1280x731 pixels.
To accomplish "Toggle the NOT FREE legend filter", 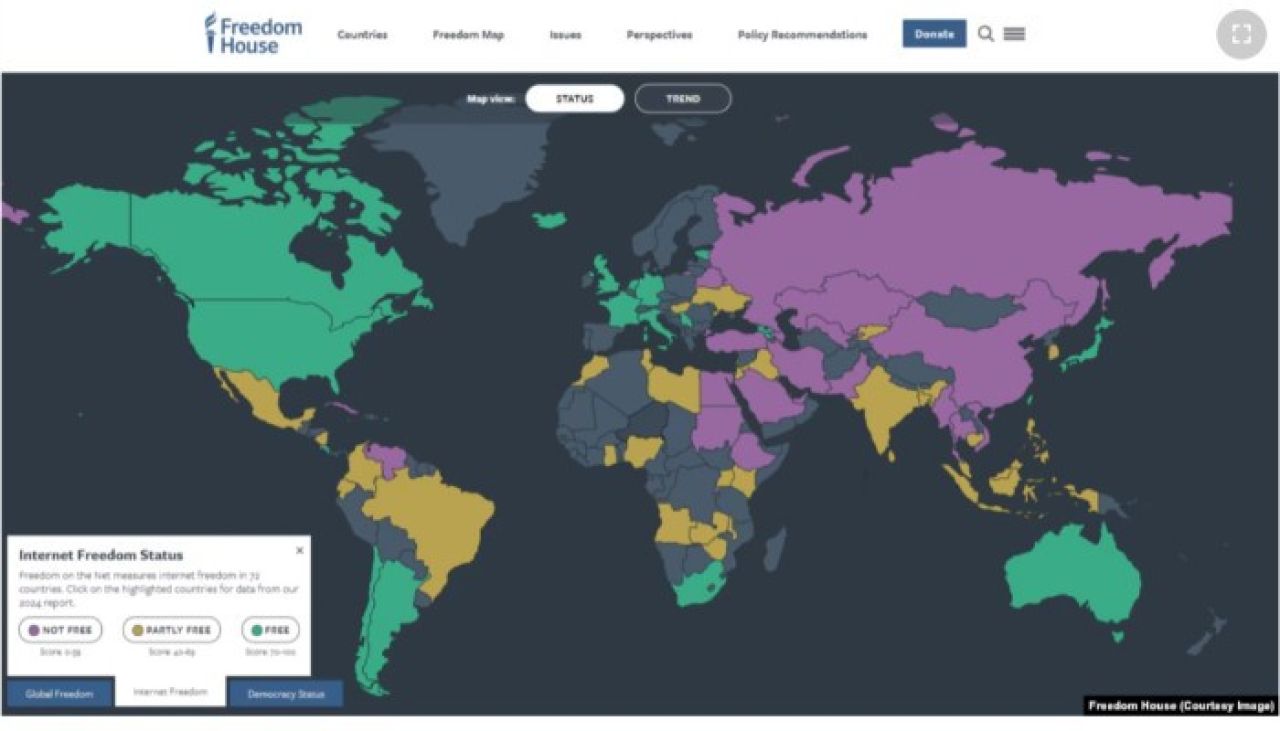I will pos(60,630).
